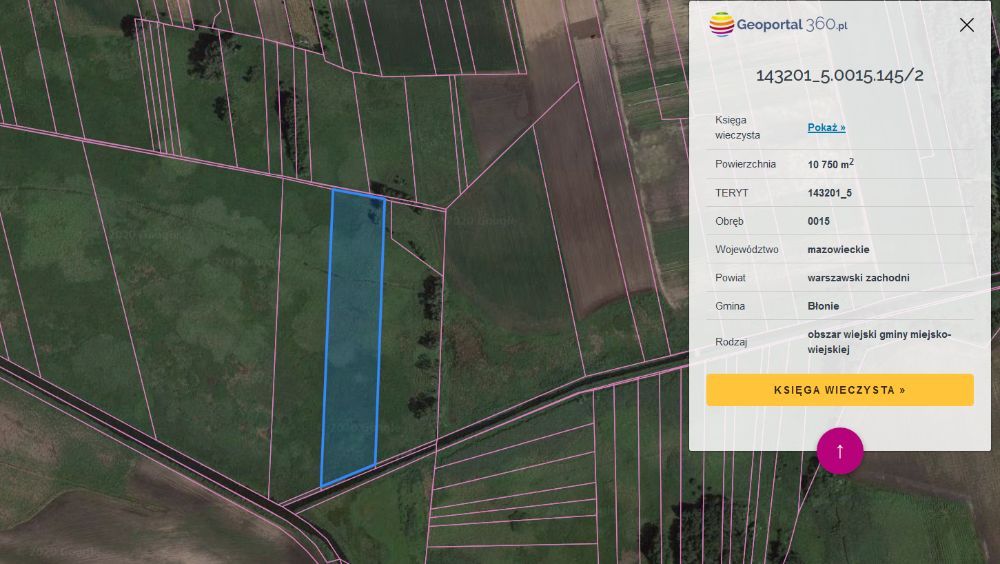The width and height of the screenshot is (1000, 564).
Task: Click the Województwo value mazowieckie
Action: tap(838, 249)
